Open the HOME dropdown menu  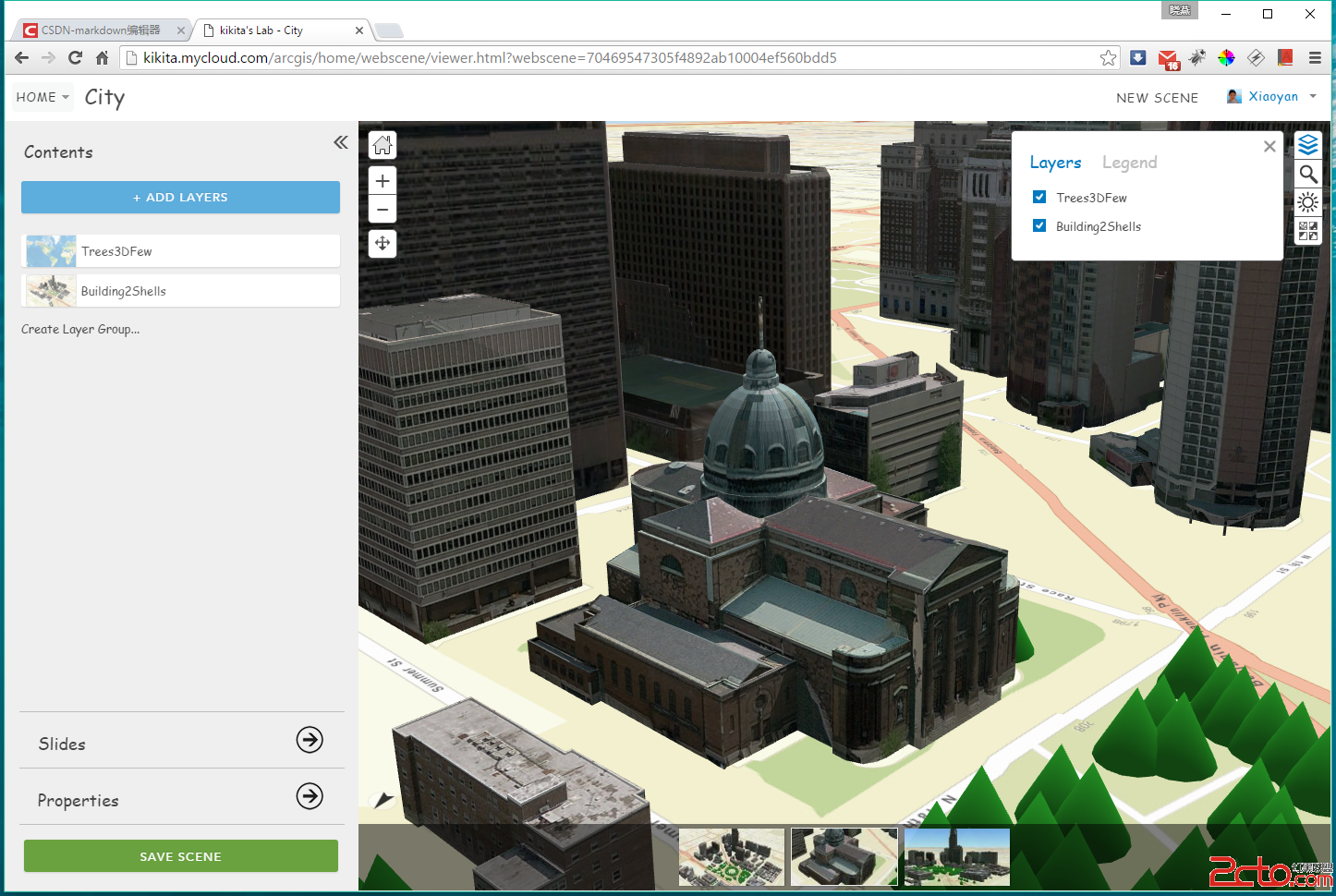[x=43, y=97]
